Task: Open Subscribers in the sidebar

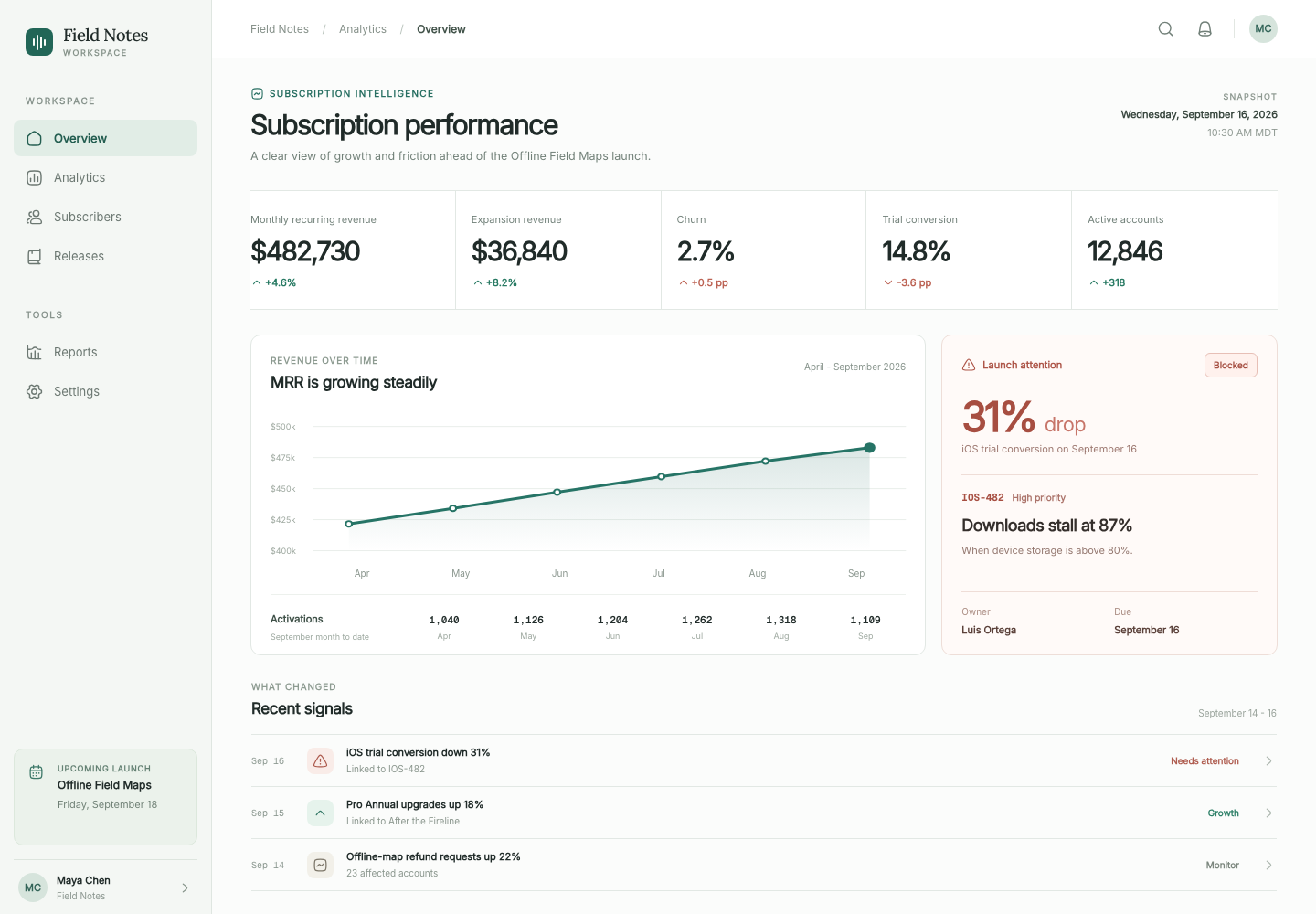Action: click(x=106, y=217)
